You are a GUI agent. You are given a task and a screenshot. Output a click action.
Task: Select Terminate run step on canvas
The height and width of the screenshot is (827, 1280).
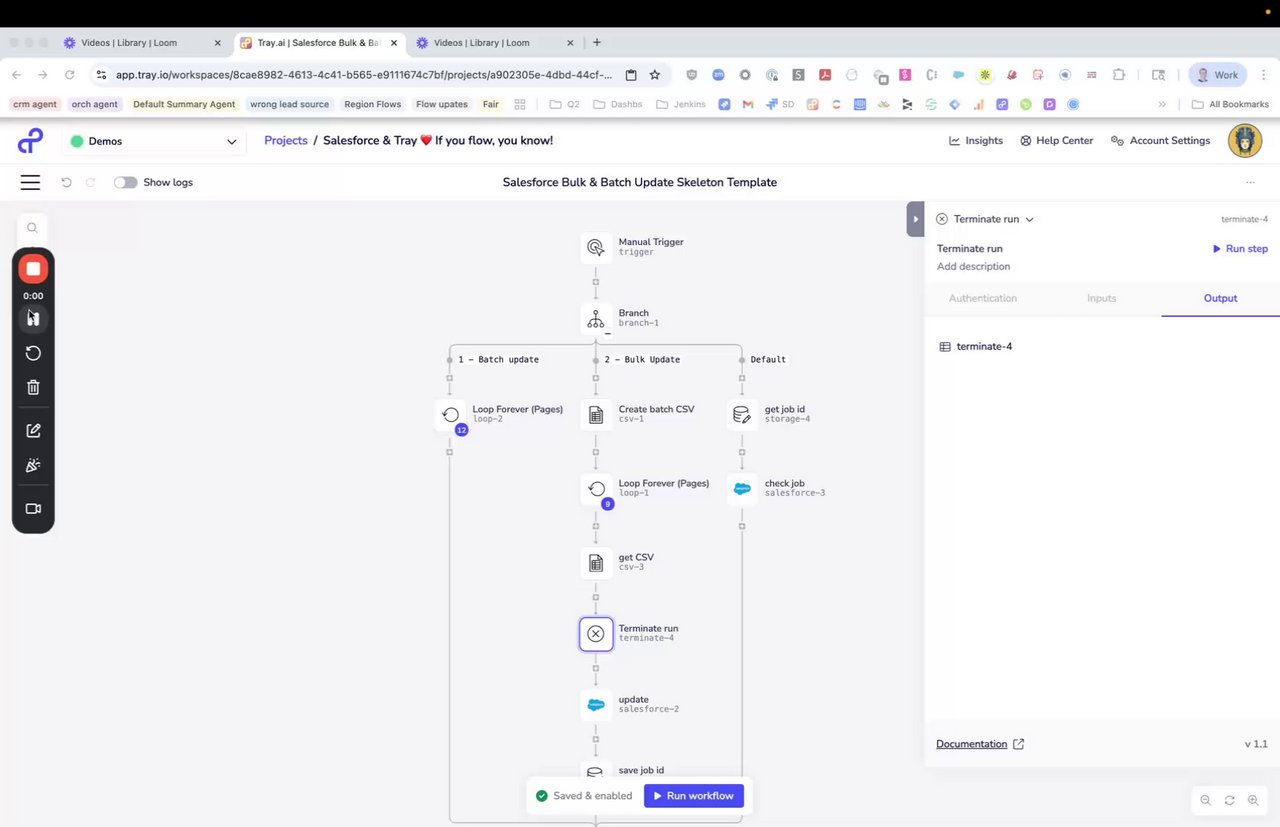pos(596,633)
